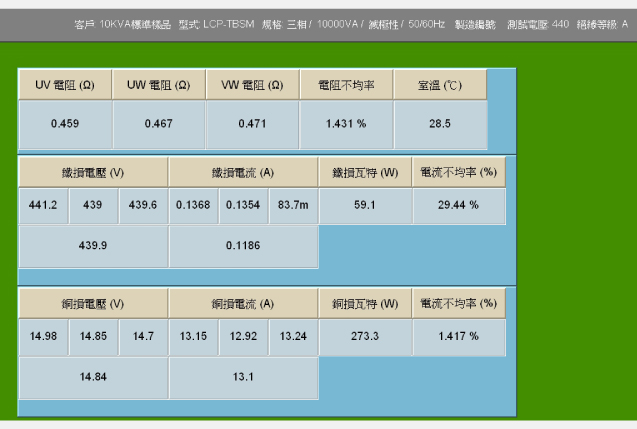Select the copper loss voltage 14.98 cell
Screen dimensions: 637x429
point(43,337)
